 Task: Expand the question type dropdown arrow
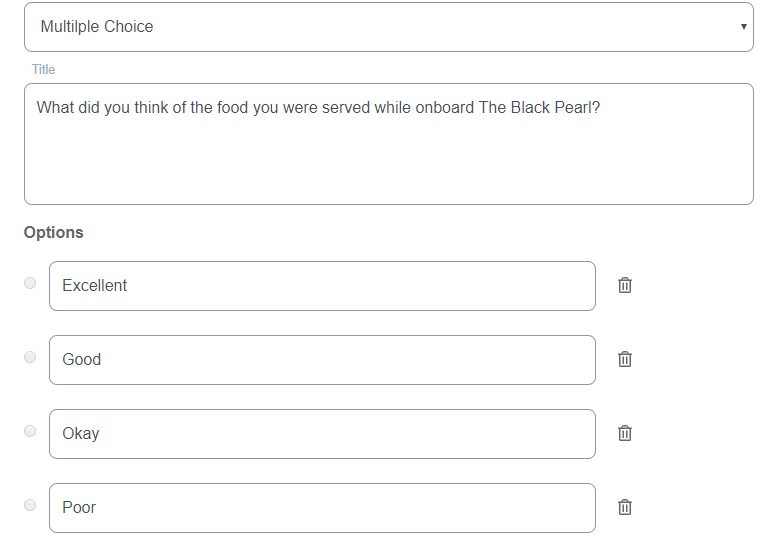pos(743,27)
